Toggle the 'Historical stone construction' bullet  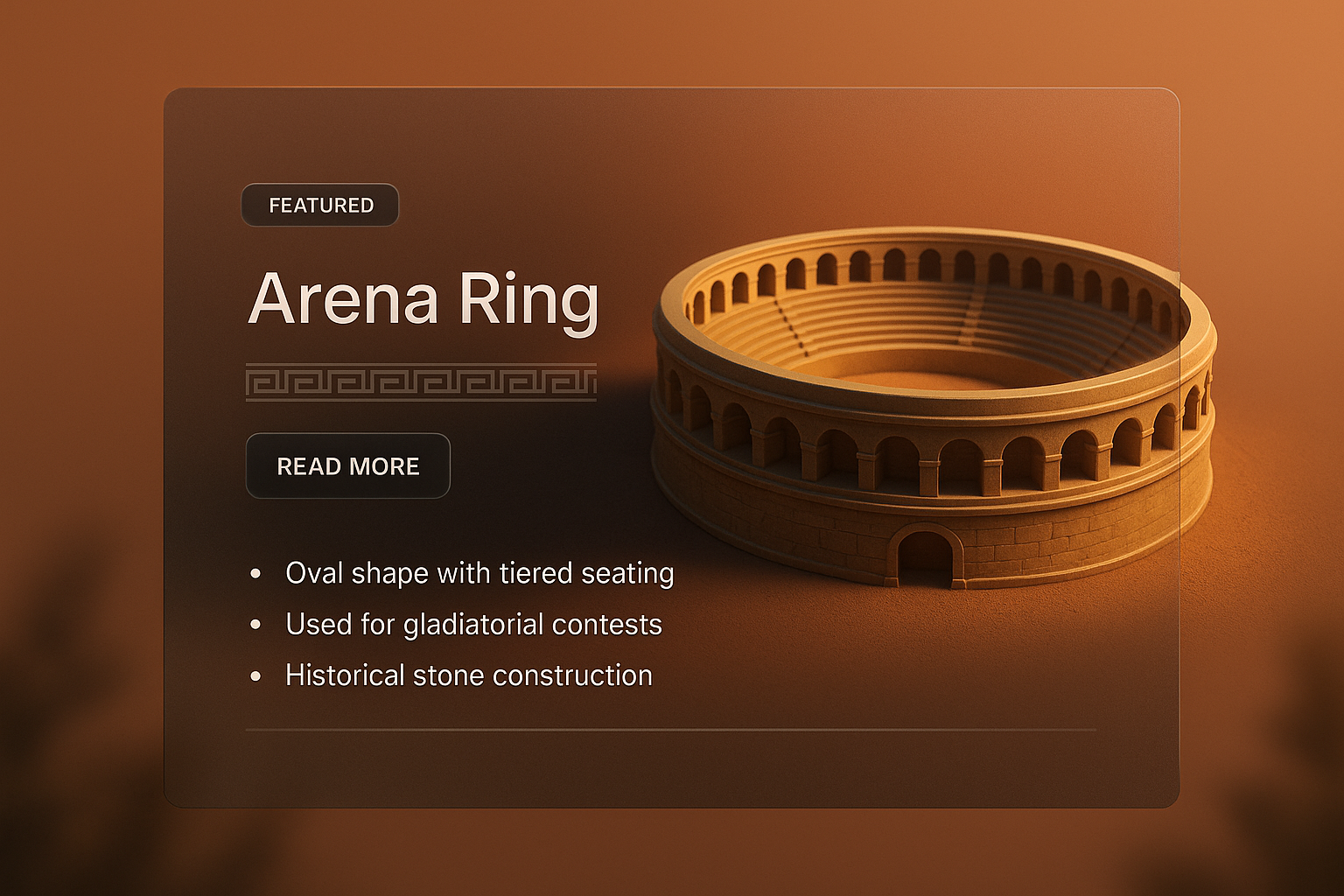coord(467,675)
